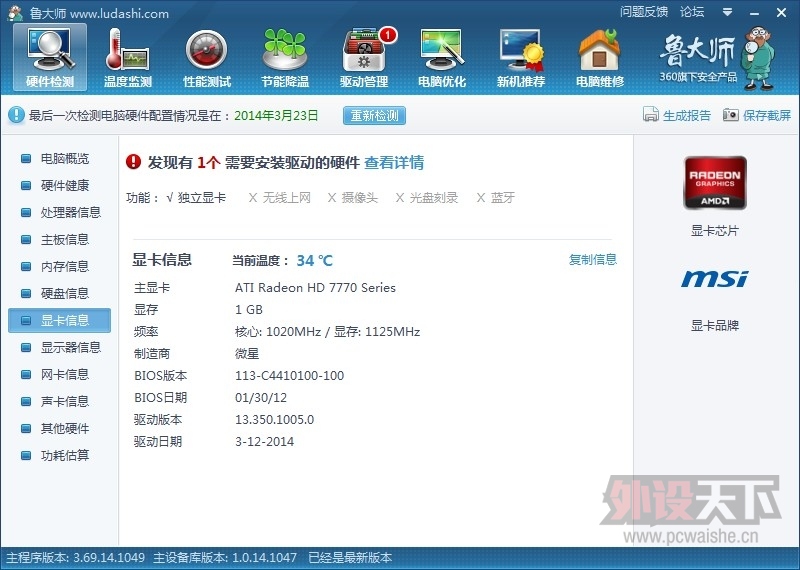
Task: Open the 新机推荐 recommendations
Action: pos(521,58)
